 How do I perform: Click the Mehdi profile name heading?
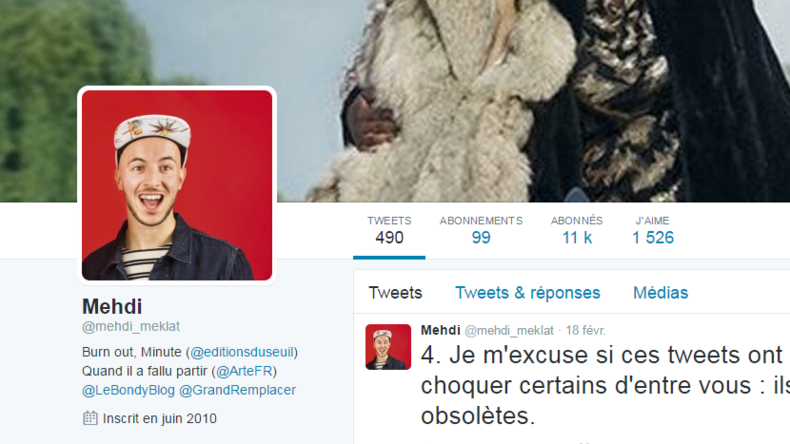[112, 306]
